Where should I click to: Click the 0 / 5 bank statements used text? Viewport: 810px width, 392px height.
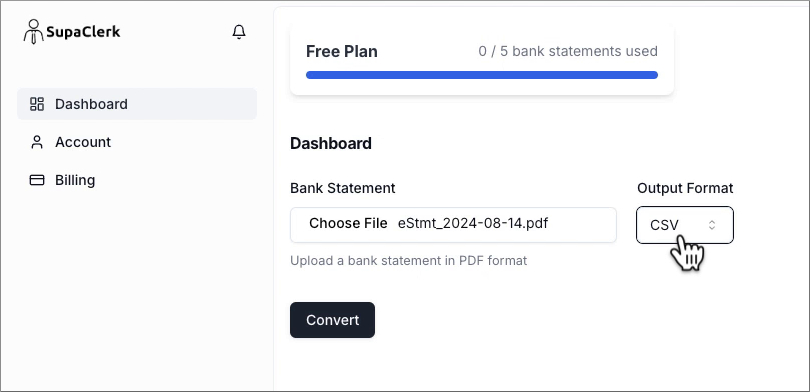tap(568, 51)
